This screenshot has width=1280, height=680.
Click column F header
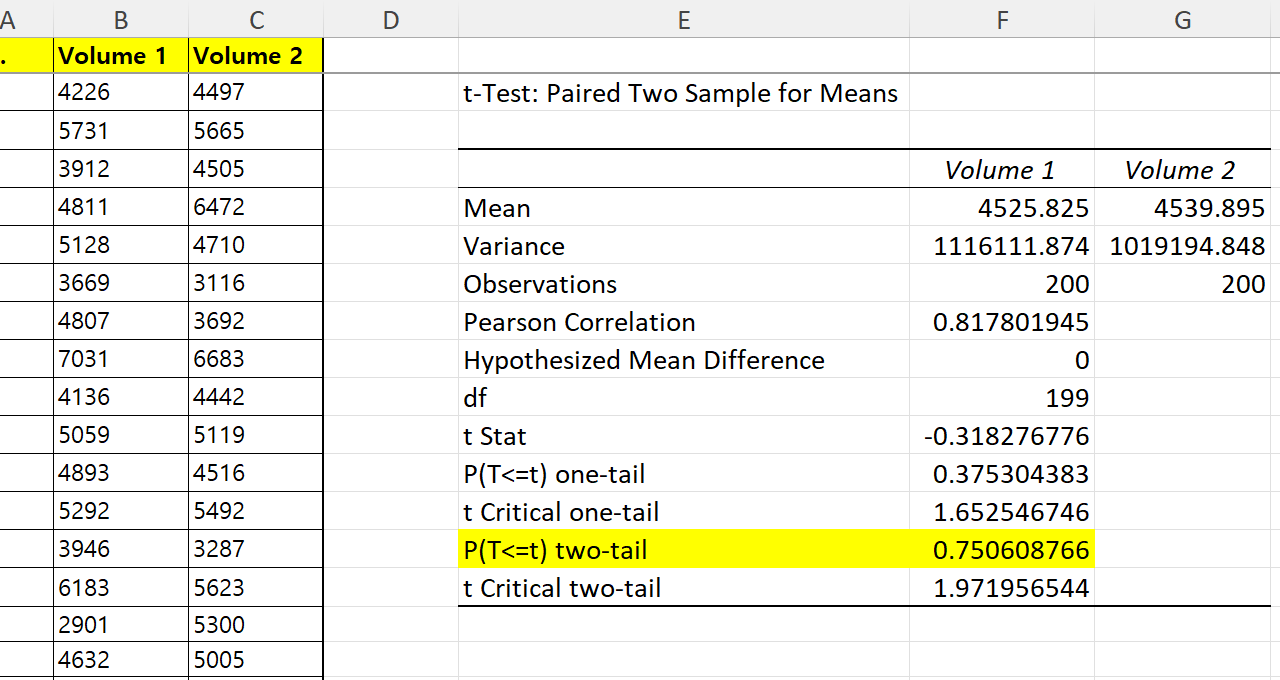(x=1002, y=19)
